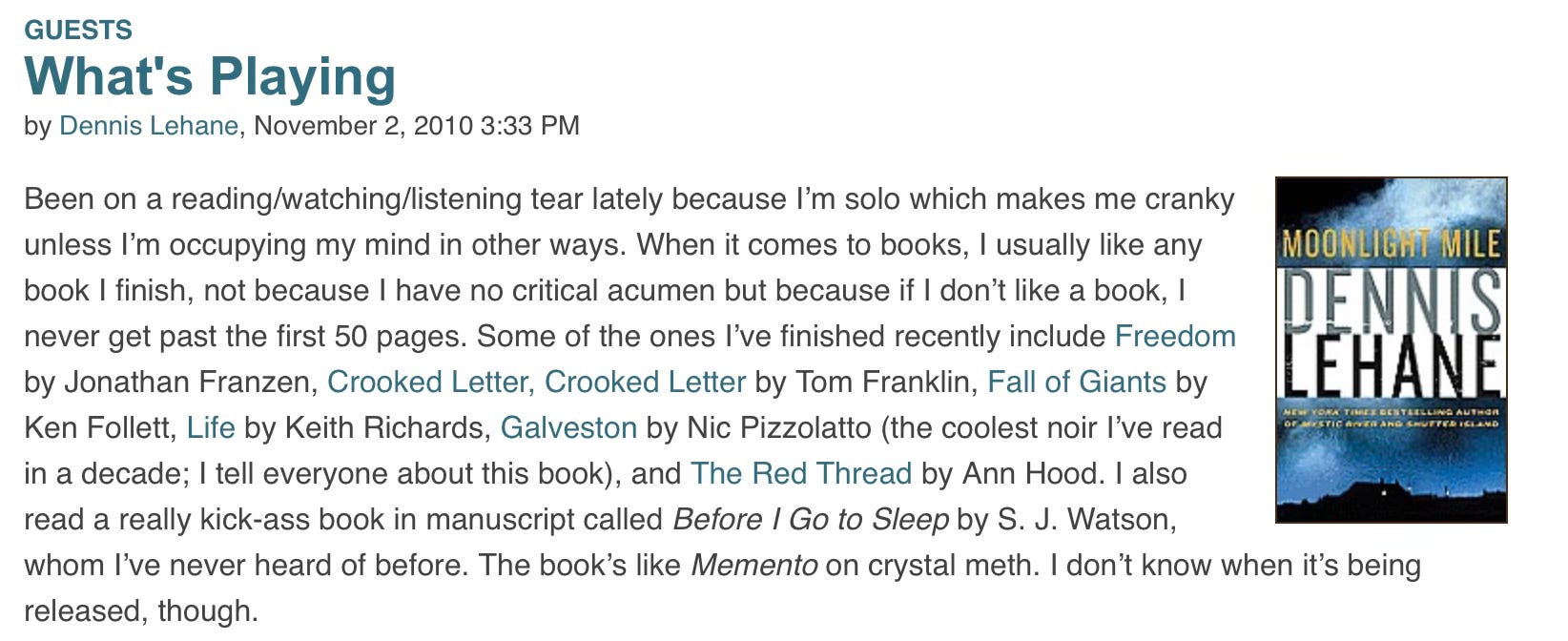Click the Moonlight Mile book cover image
This screenshot has height=641, width=1568.
coord(1392,350)
